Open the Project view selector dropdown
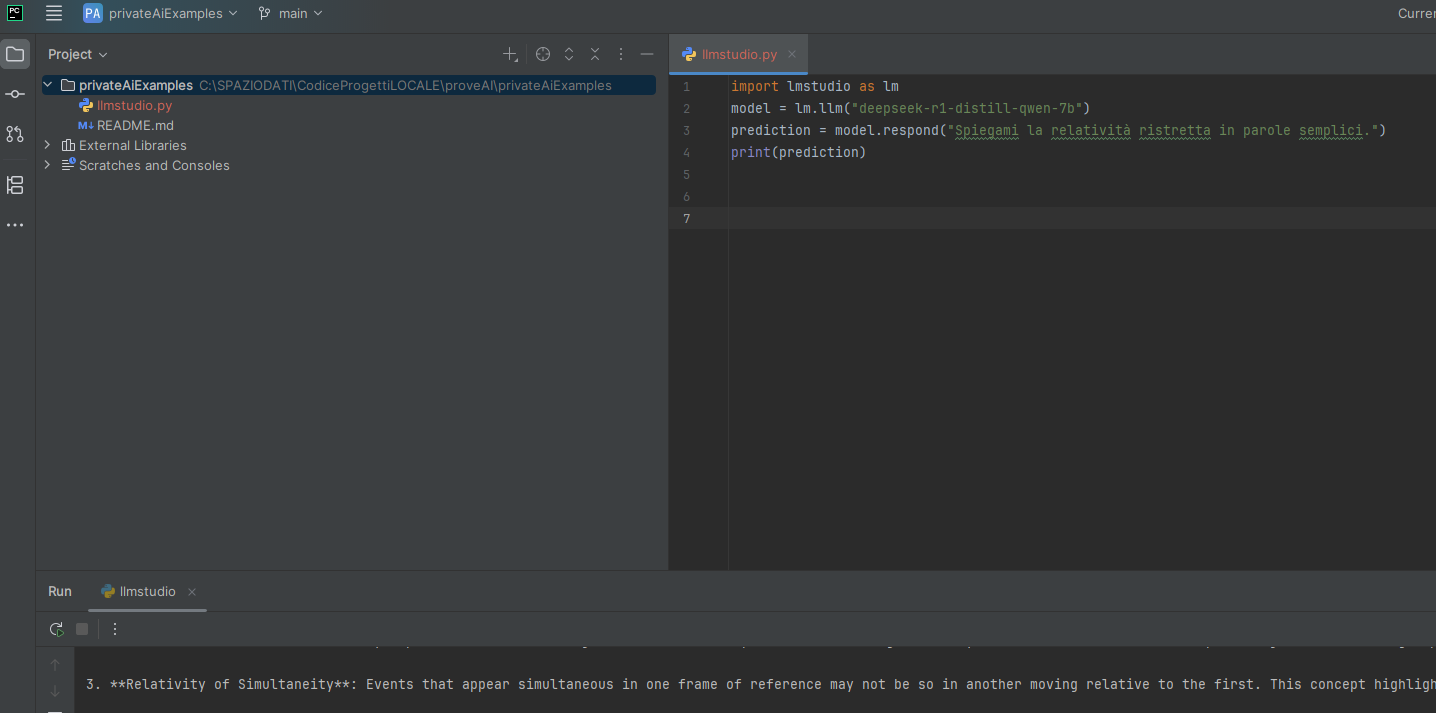The width and height of the screenshot is (1436, 713). coord(78,54)
